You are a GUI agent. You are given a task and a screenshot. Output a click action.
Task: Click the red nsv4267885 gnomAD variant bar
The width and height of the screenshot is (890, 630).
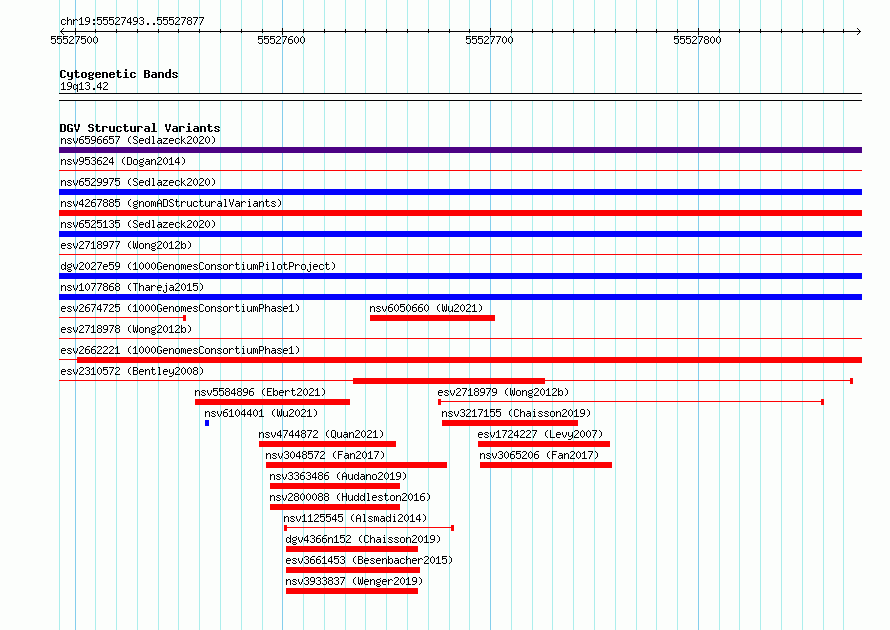coord(460,213)
